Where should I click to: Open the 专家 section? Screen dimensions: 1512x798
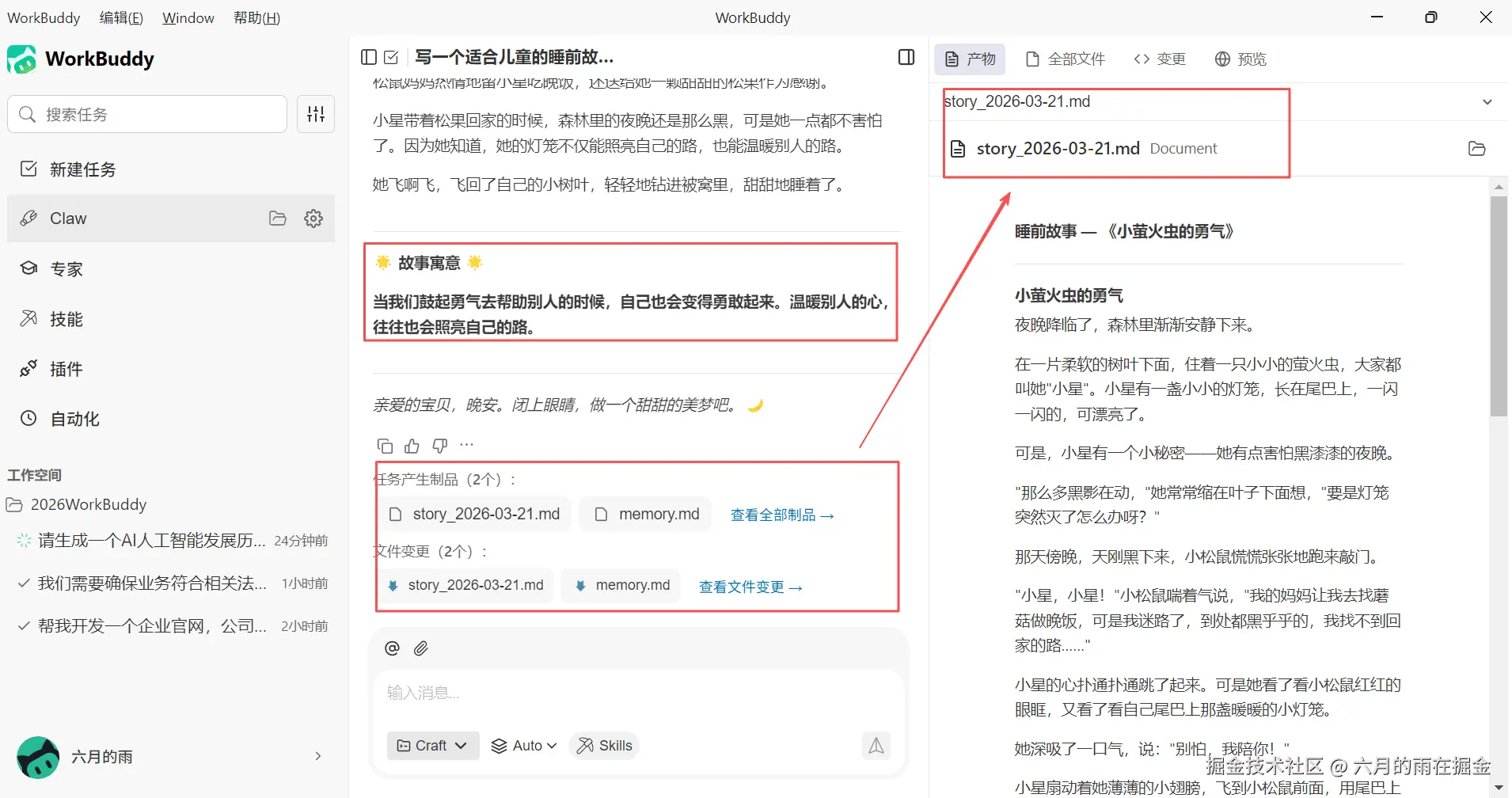tap(171, 269)
